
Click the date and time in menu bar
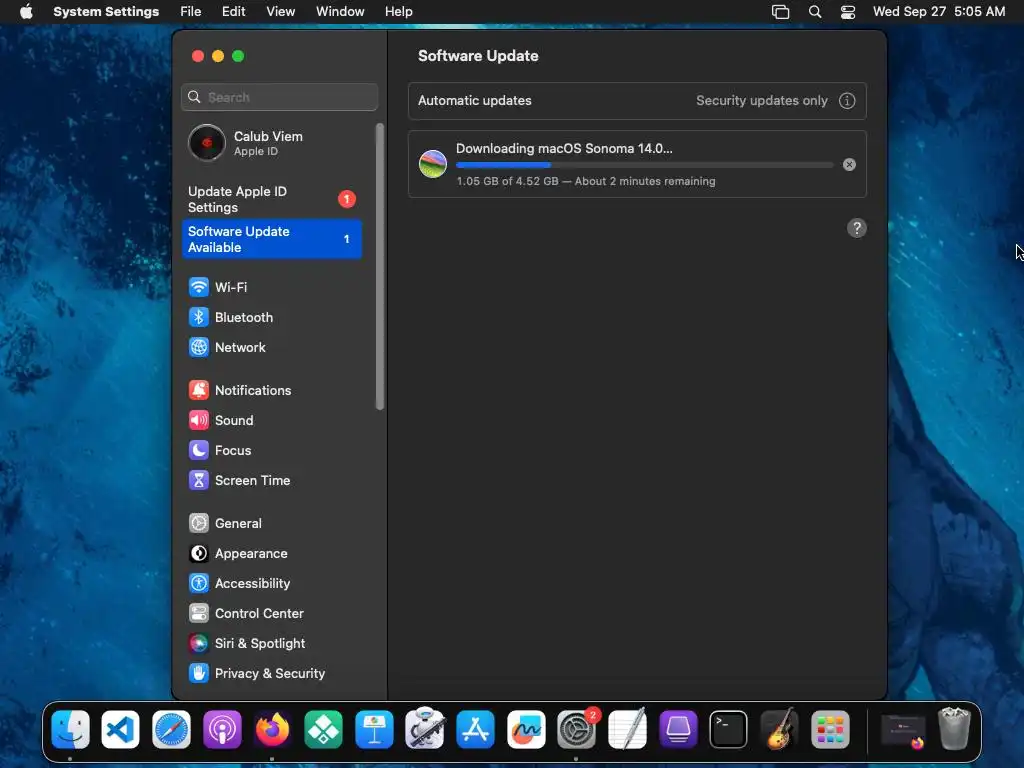pyautogui.click(x=938, y=12)
